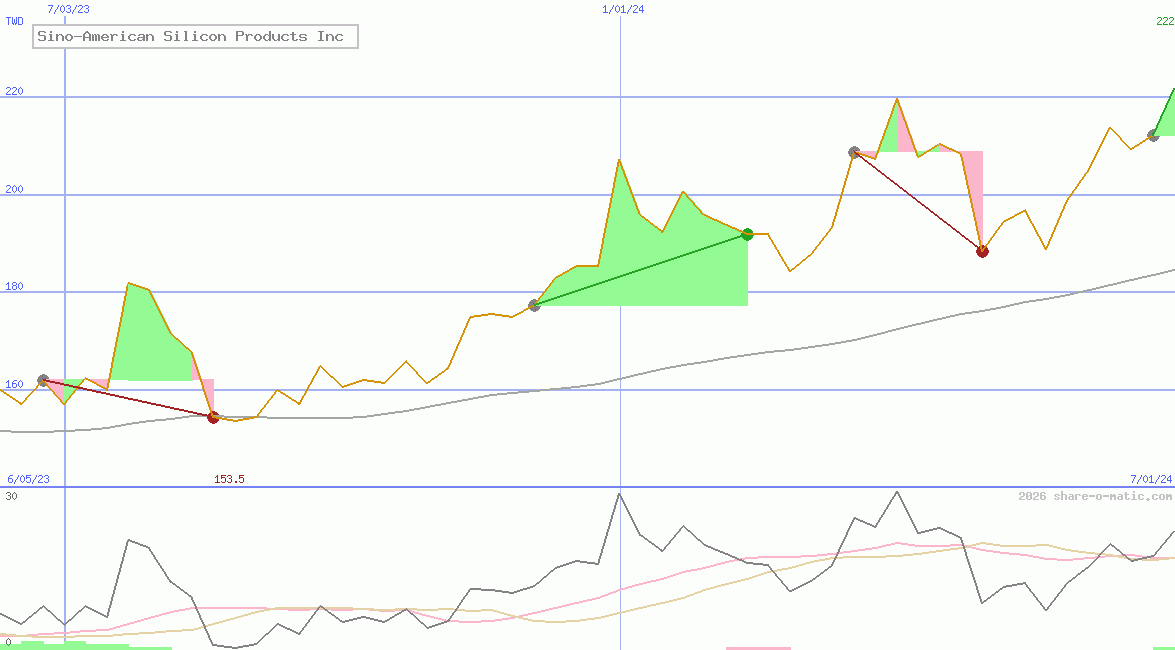The width and height of the screenshot is (1175, 650).
Task: Click the 6/05/23 start date label
Action: pyautogui.click(x=28, y=479)
